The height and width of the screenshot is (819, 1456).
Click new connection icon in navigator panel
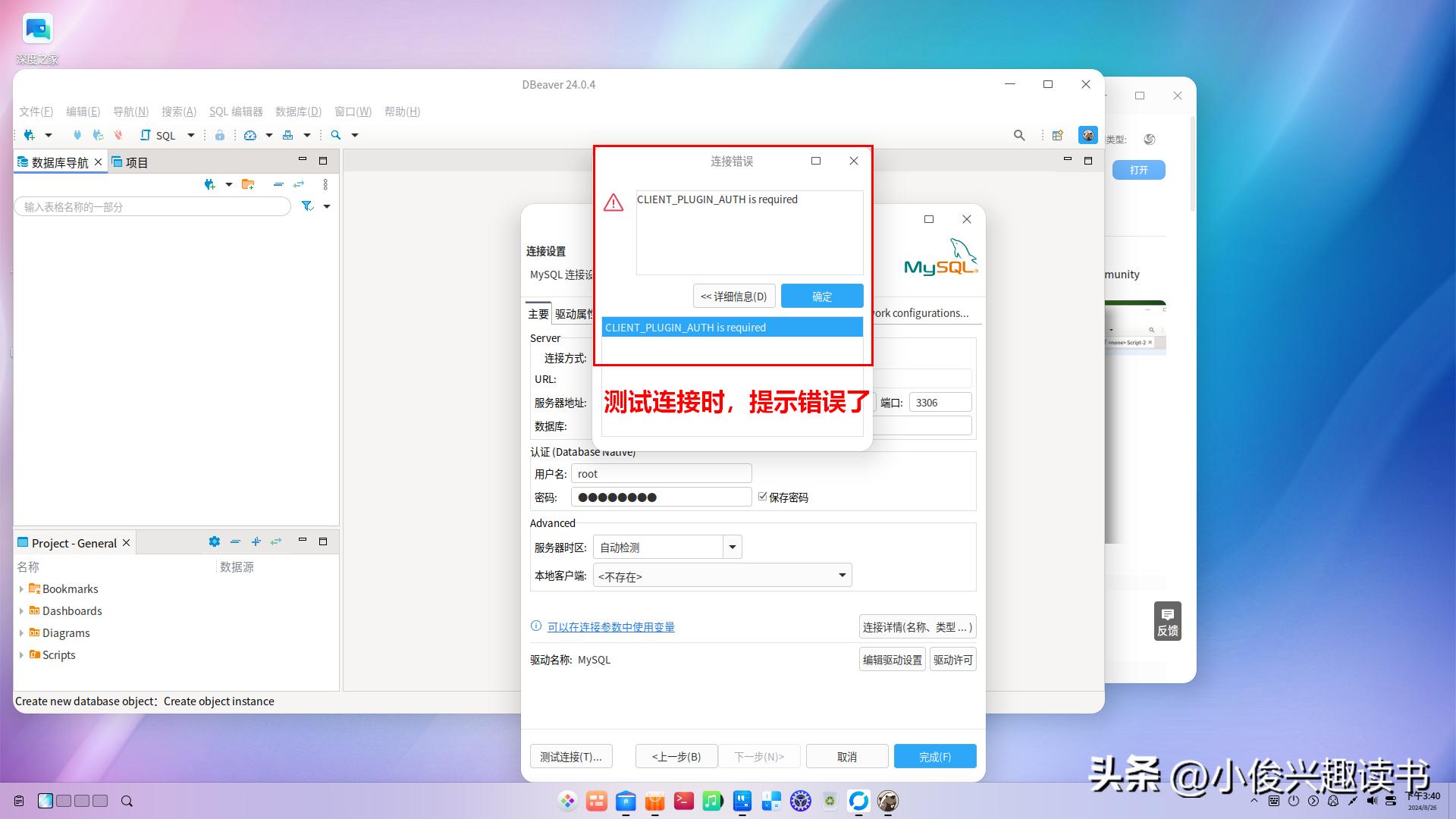click(210, 184)
